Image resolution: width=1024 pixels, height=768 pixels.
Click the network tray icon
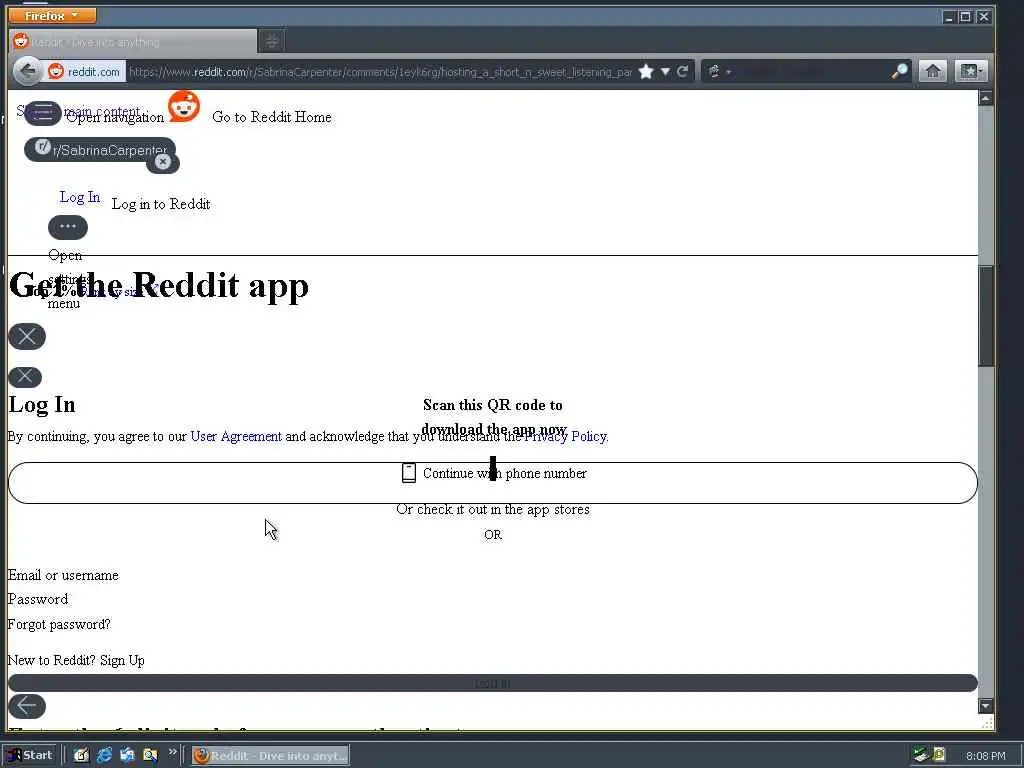921,755
